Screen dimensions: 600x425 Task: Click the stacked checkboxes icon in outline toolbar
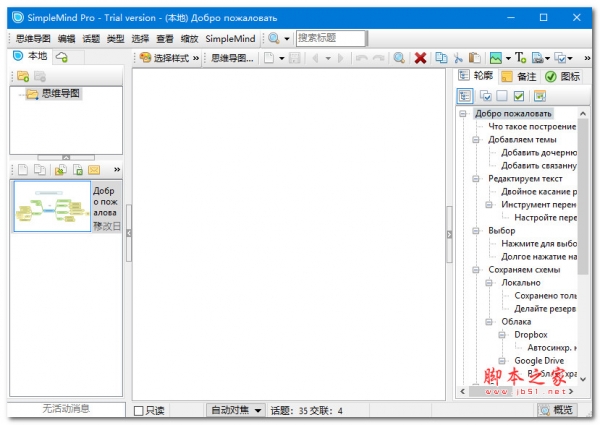(486, 96)
